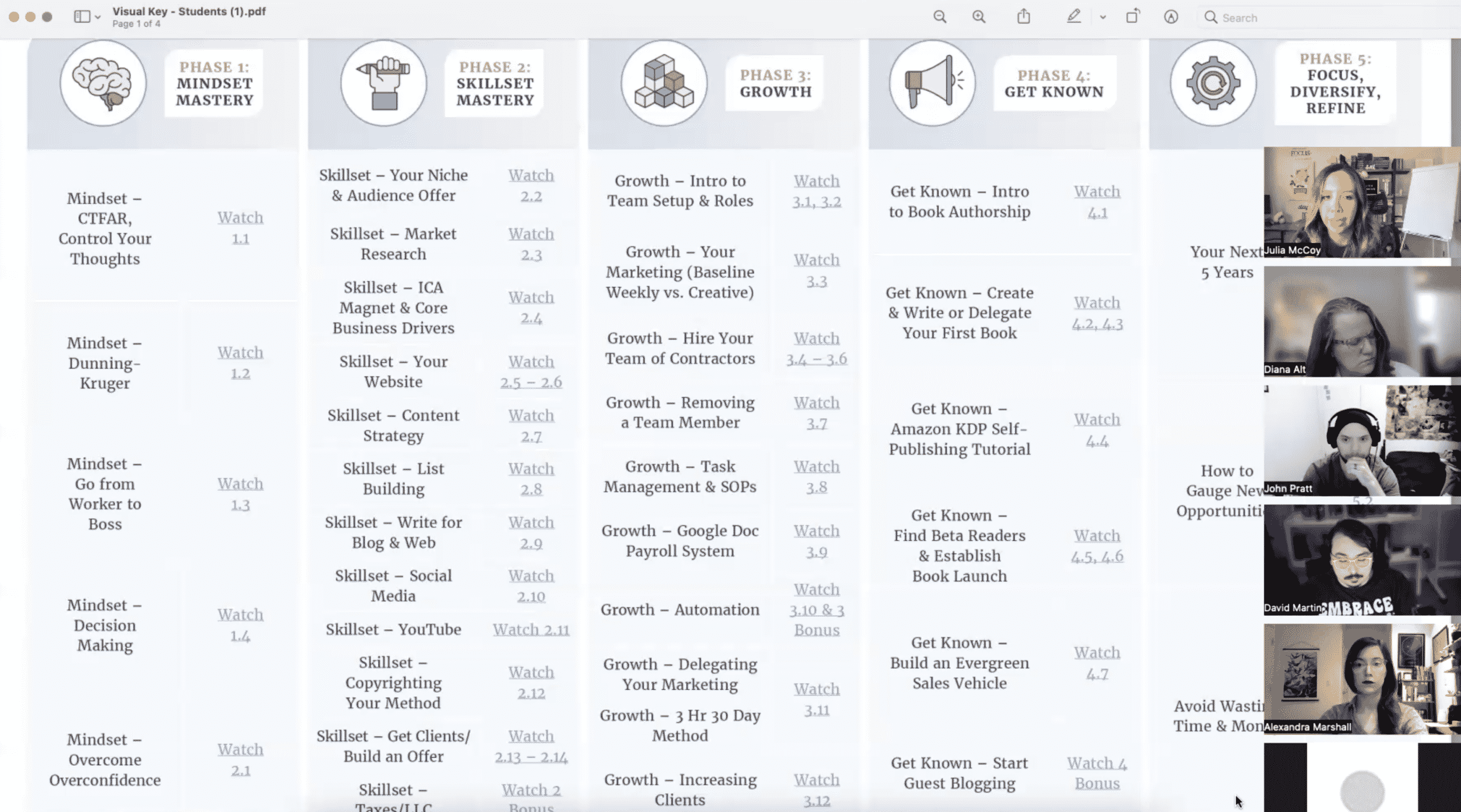Image resolution: width=1461 pixels, height=812 pixels.
Task: Select Watch 4.1 for Get Known Intro to Book Authorship
Action: click(1097, 201)
